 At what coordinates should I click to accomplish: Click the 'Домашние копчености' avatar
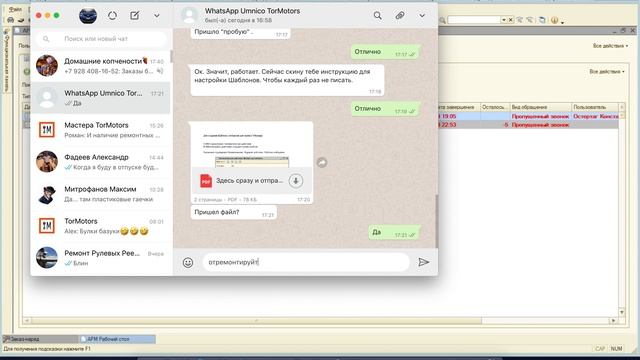[x=47, y=66]
